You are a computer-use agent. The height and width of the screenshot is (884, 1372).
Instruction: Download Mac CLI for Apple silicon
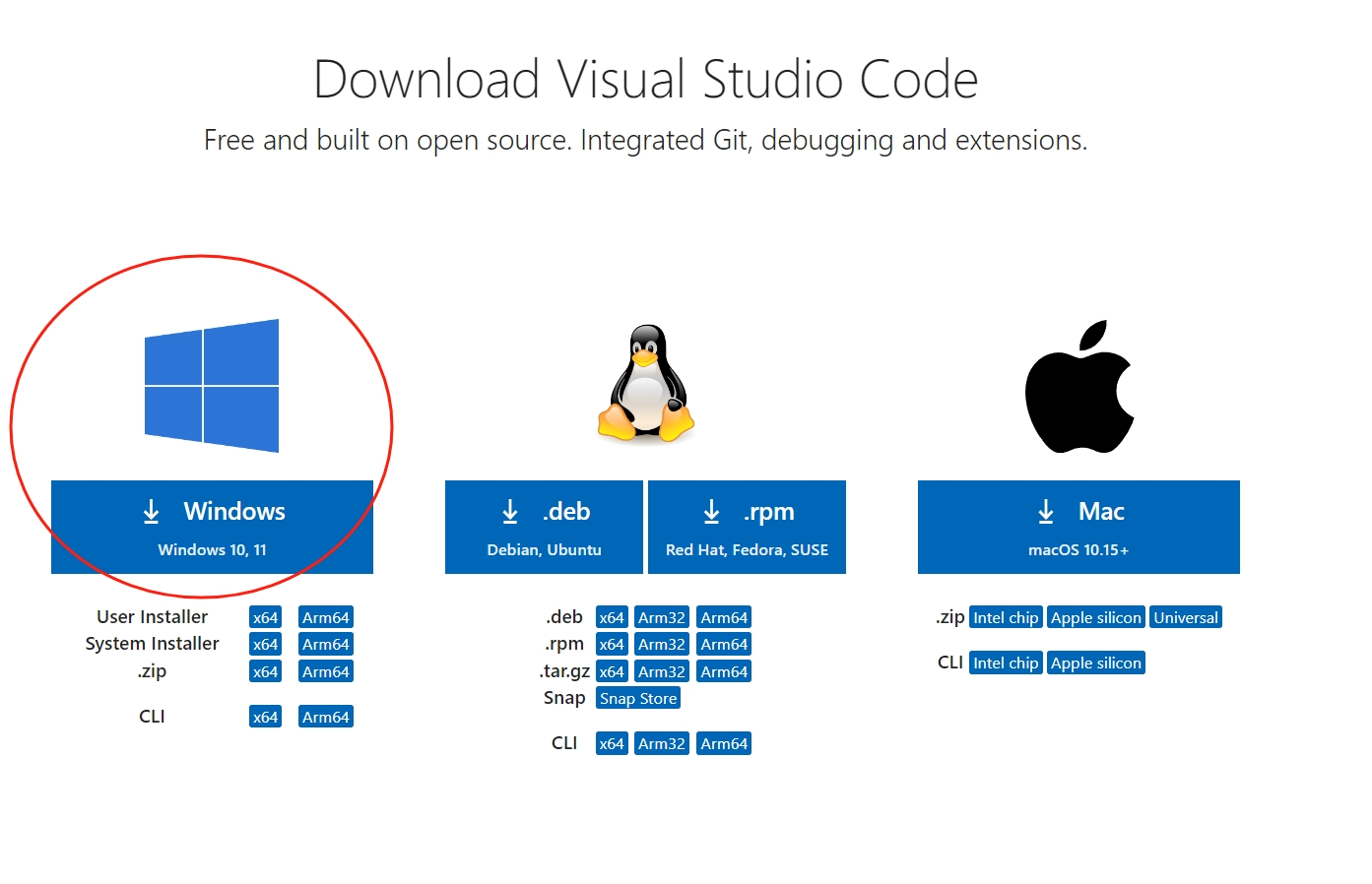click(x=1096, y=663)
